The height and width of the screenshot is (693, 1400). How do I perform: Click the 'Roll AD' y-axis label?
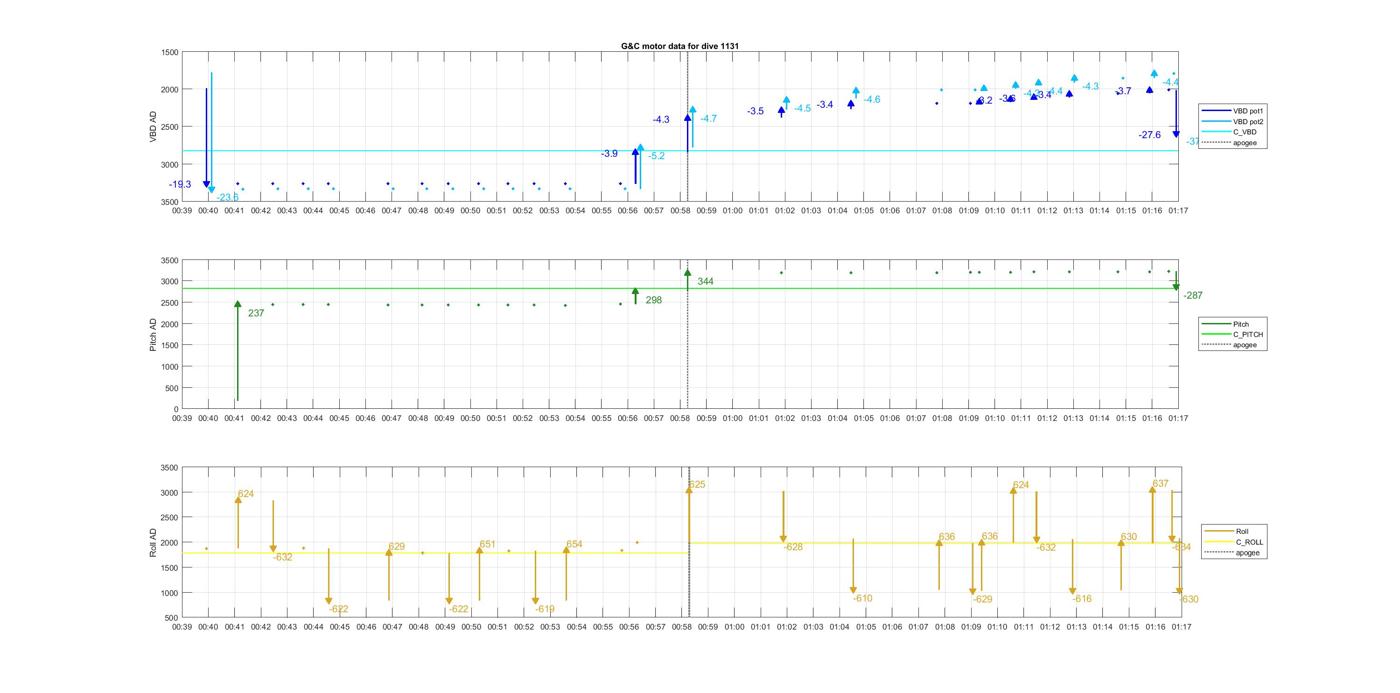[x=153, y=543]
